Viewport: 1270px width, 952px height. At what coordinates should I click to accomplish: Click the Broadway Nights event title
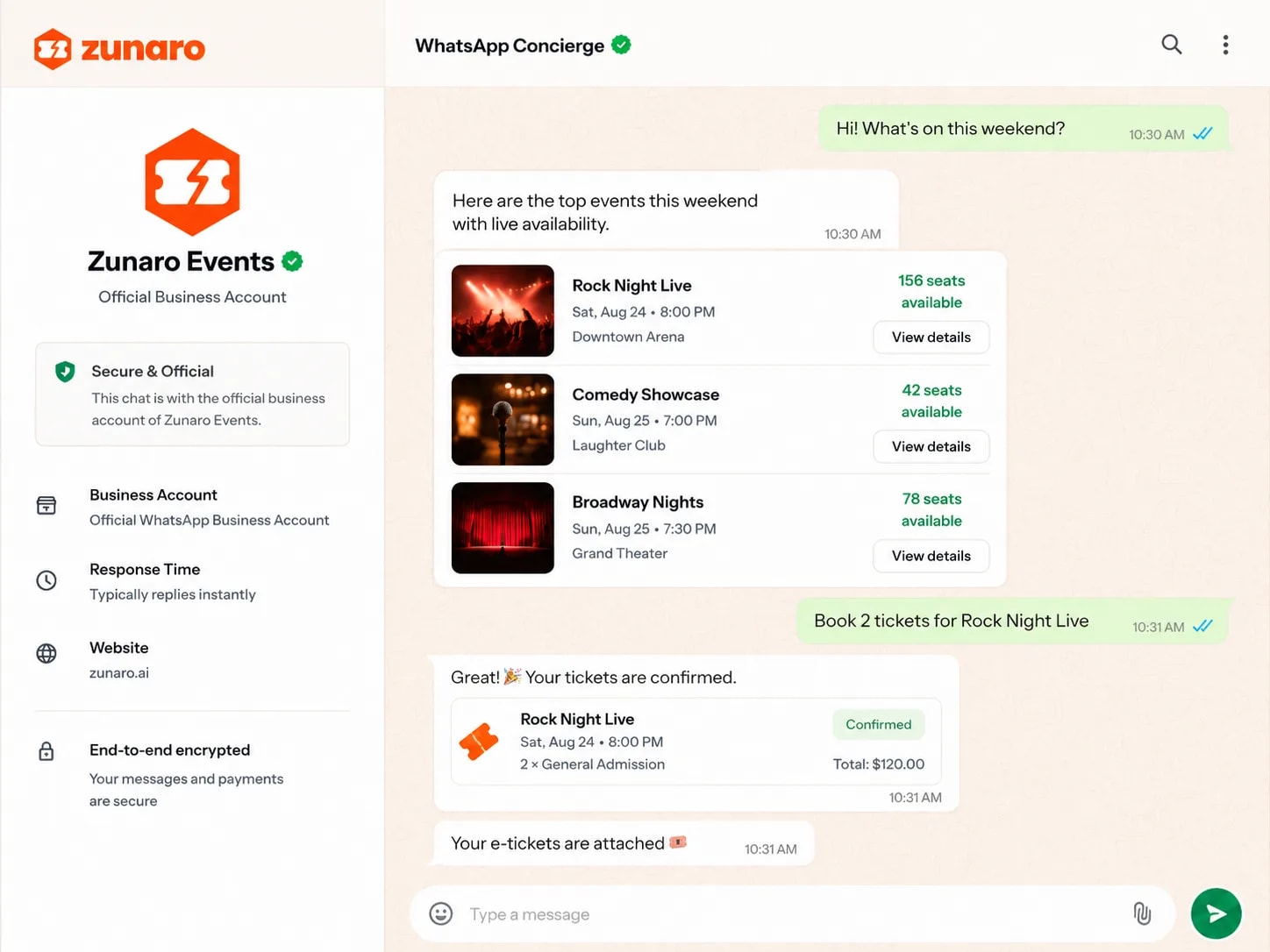[638, 502]
